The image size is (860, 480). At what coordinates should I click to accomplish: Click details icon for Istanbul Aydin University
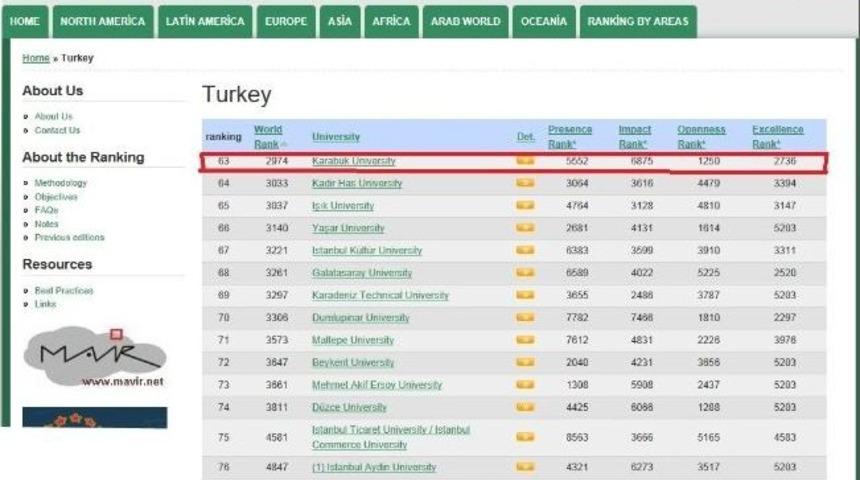tap(525, 467)
